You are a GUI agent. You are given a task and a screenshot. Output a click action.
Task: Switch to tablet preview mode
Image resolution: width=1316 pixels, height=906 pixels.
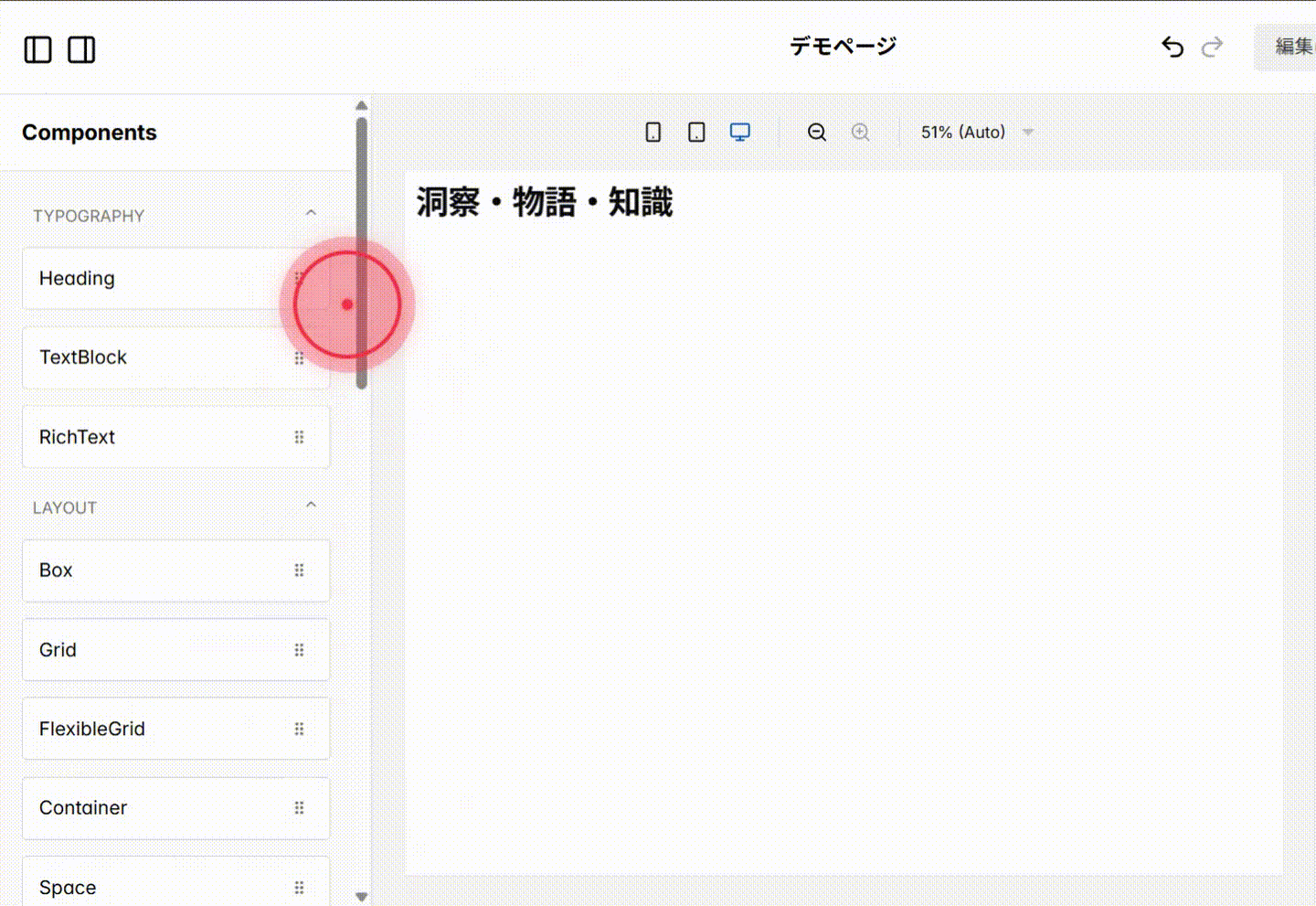[x=695, y=132]
